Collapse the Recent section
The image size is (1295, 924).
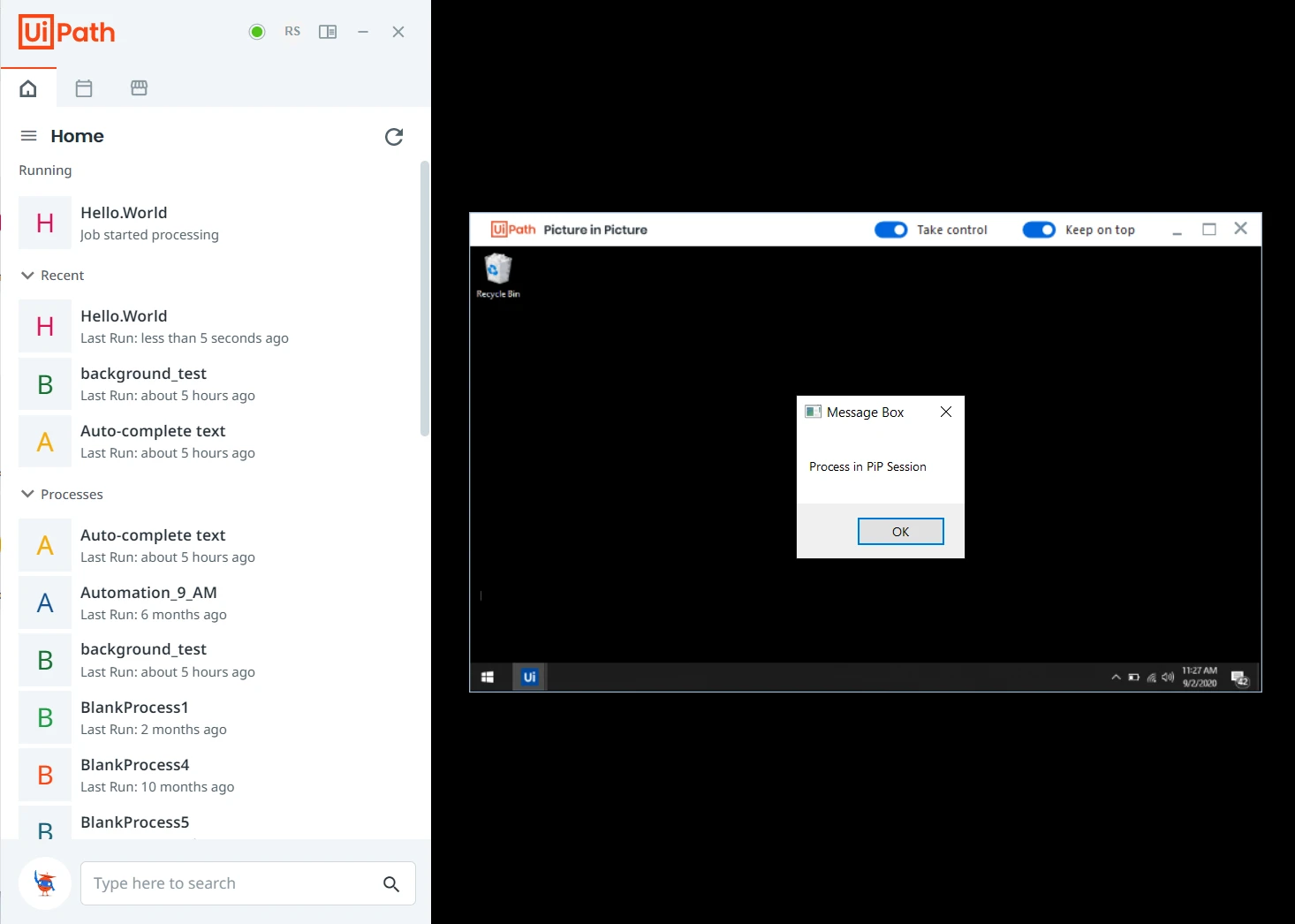pyautogui.click(x=27, y=276)
